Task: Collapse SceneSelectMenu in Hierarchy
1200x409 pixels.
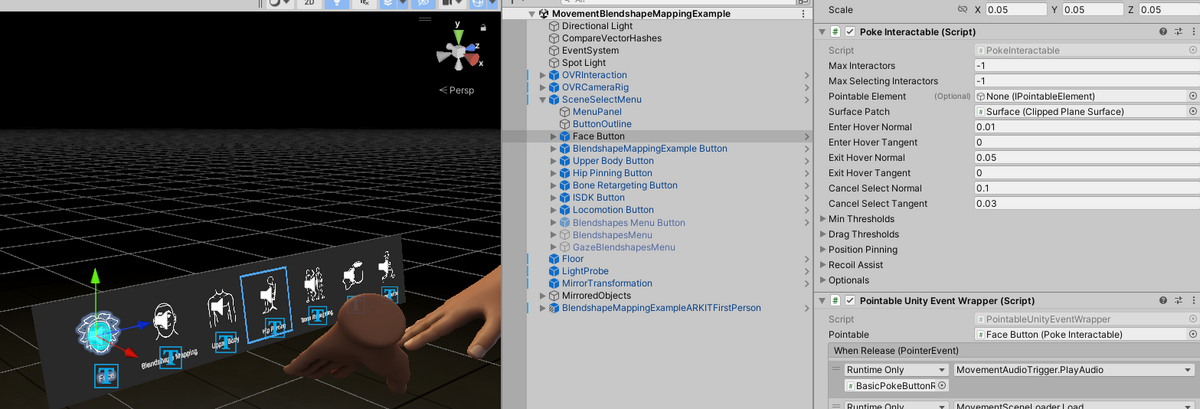Action: pyautogui.click(x=542, y=100)
